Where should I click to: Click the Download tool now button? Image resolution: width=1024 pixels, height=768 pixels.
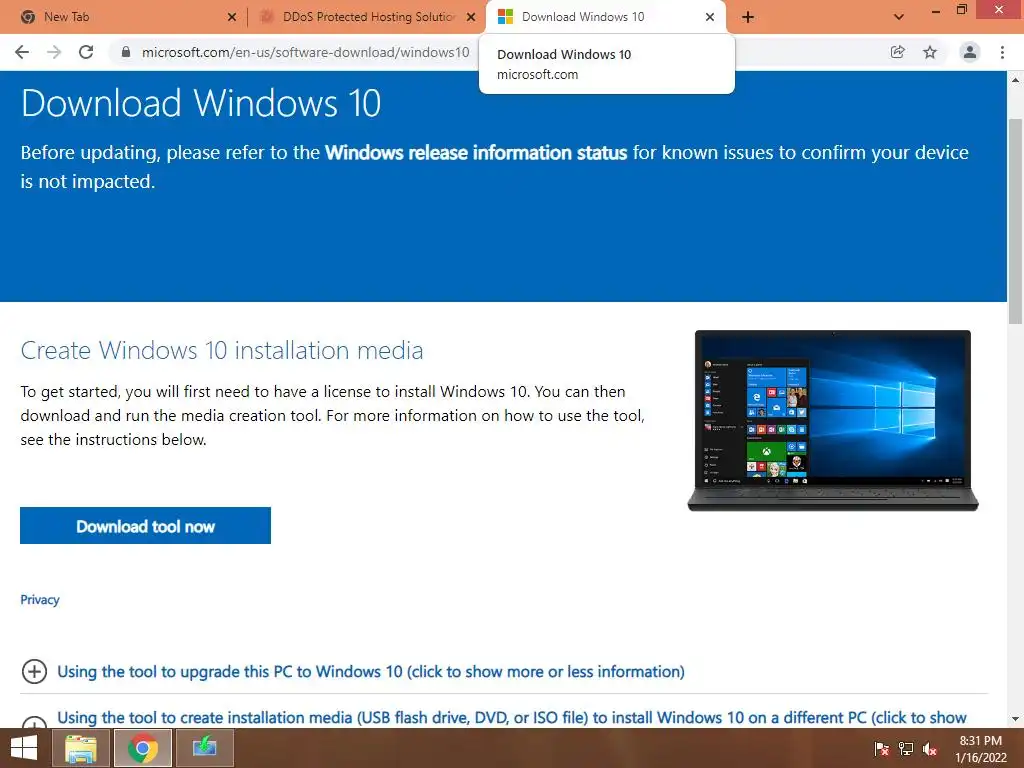click(146, 526)
